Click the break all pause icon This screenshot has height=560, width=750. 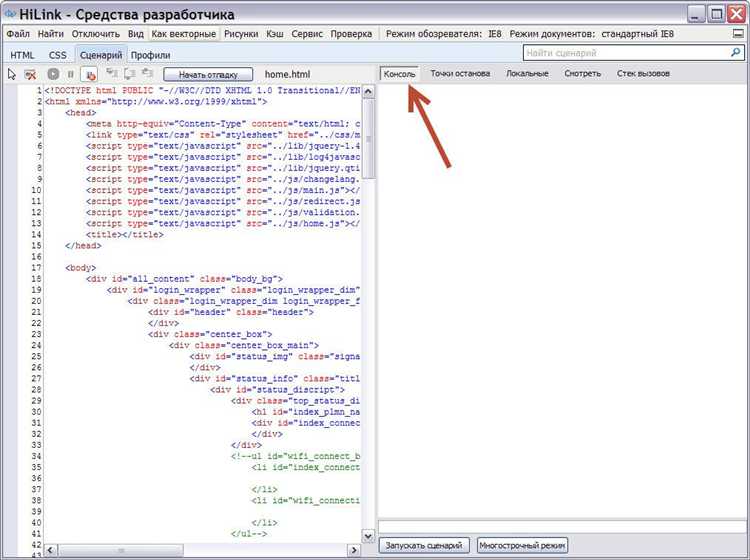71,74
